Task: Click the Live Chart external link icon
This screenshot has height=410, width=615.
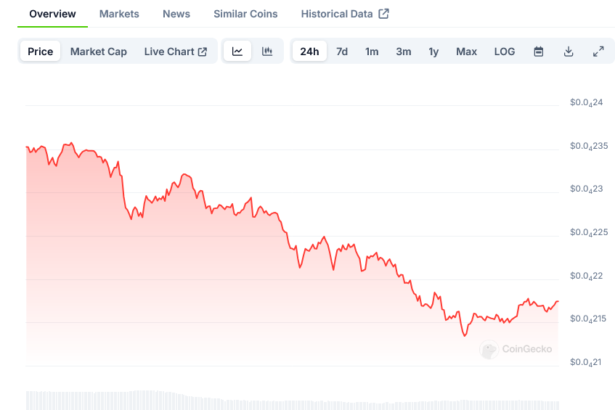Action: [x=202, y=52]
